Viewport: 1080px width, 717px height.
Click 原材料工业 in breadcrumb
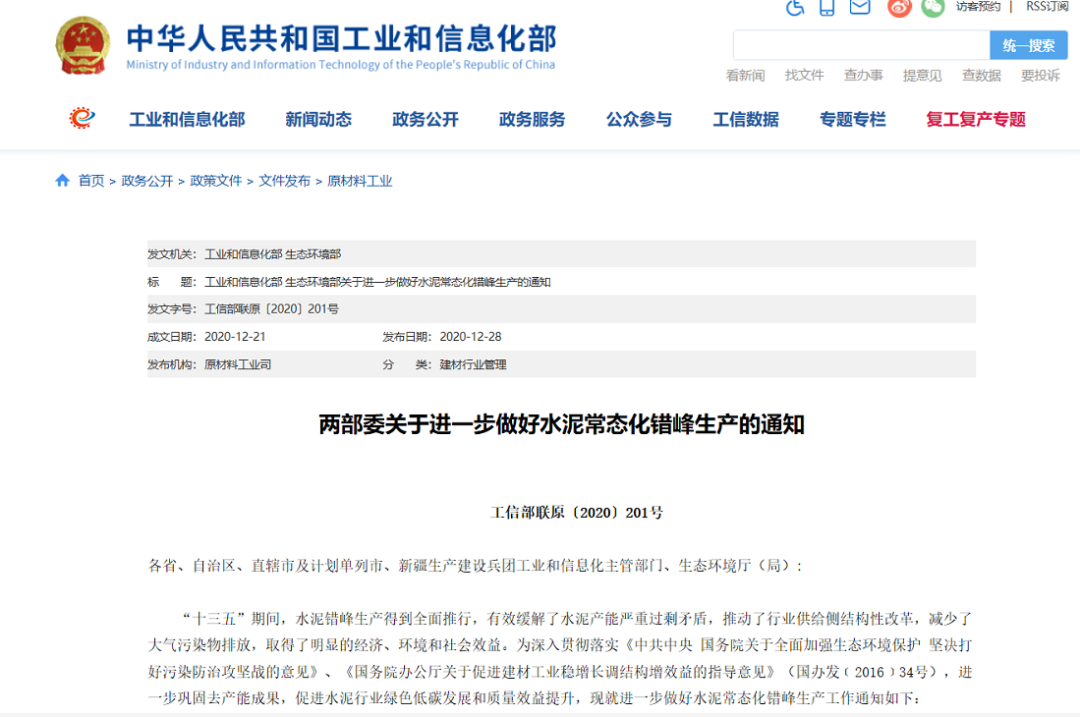(x=360, y=181)
